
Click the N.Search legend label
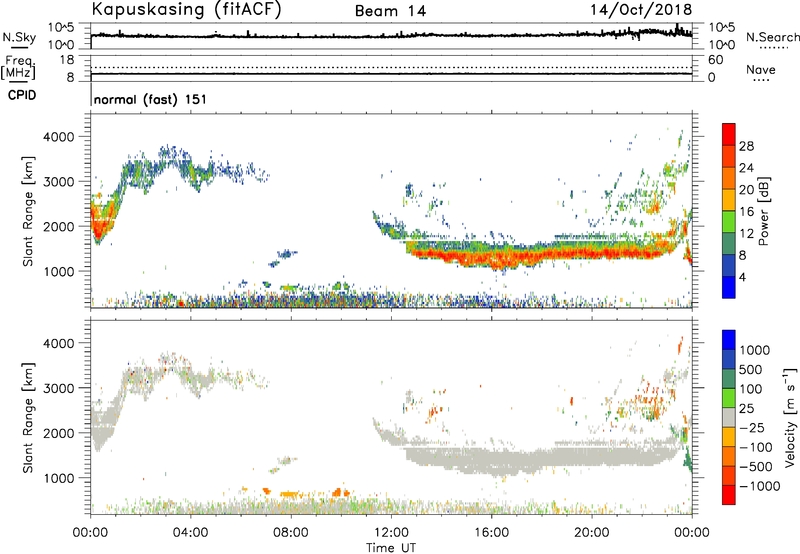coord(773,37)
